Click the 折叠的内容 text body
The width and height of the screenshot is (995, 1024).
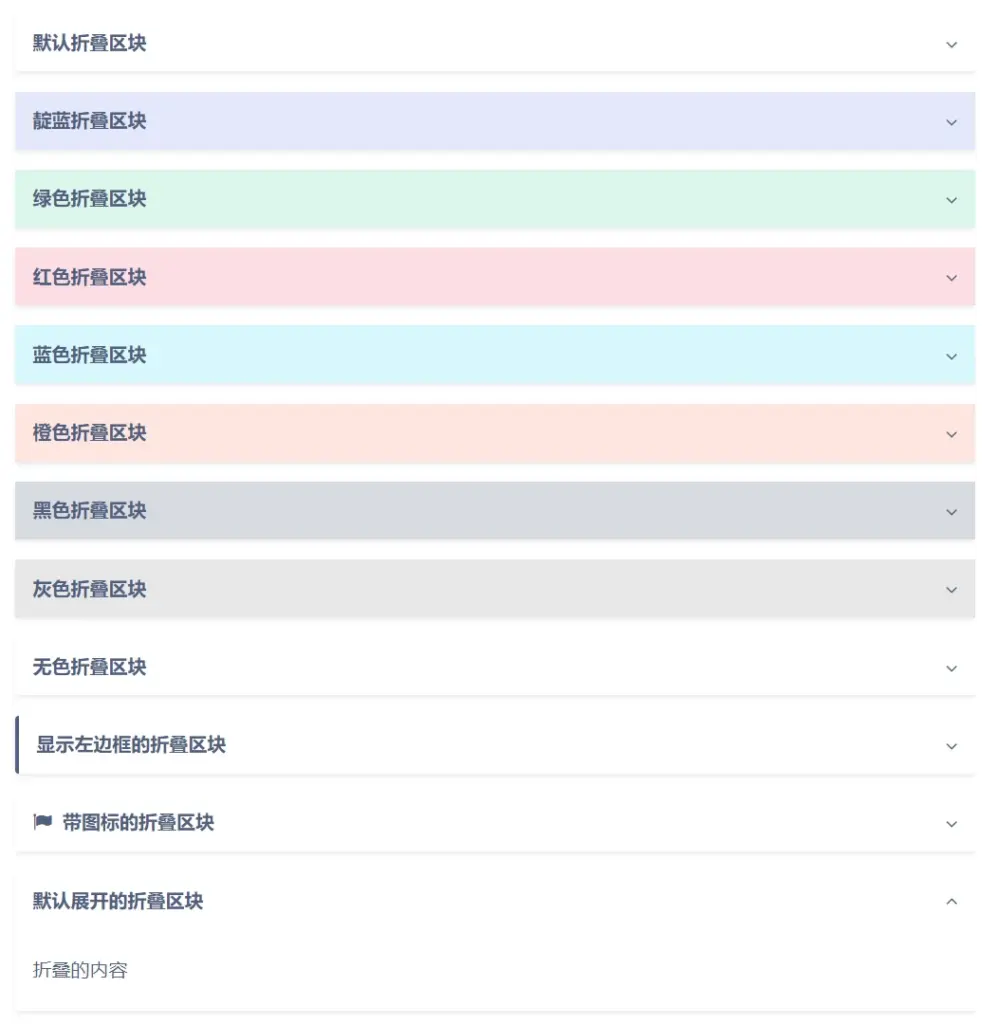pyautogui.click(x=80, y=970)
